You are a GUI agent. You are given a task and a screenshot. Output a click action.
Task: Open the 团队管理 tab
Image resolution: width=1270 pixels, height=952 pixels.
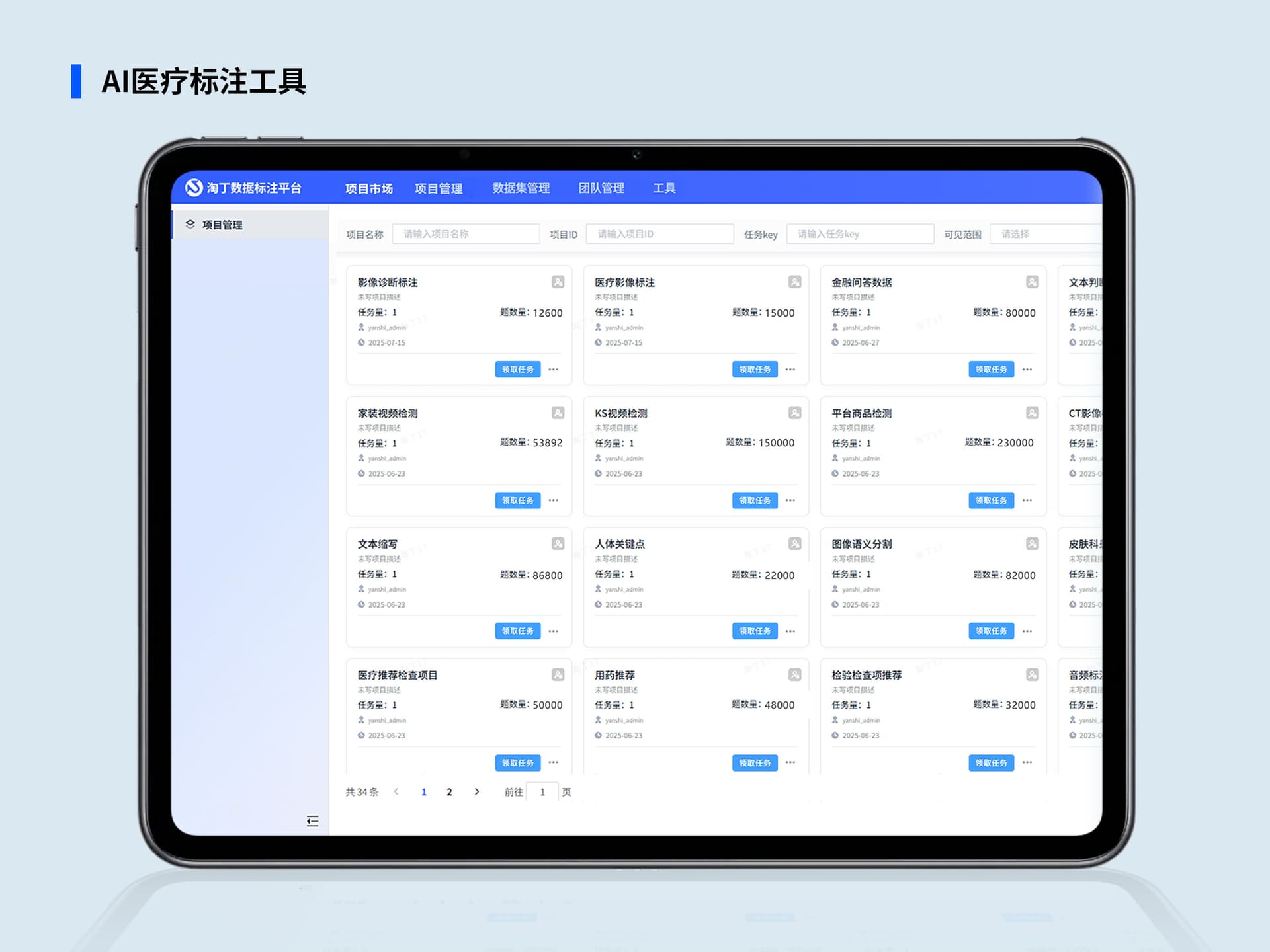(601, 188)
